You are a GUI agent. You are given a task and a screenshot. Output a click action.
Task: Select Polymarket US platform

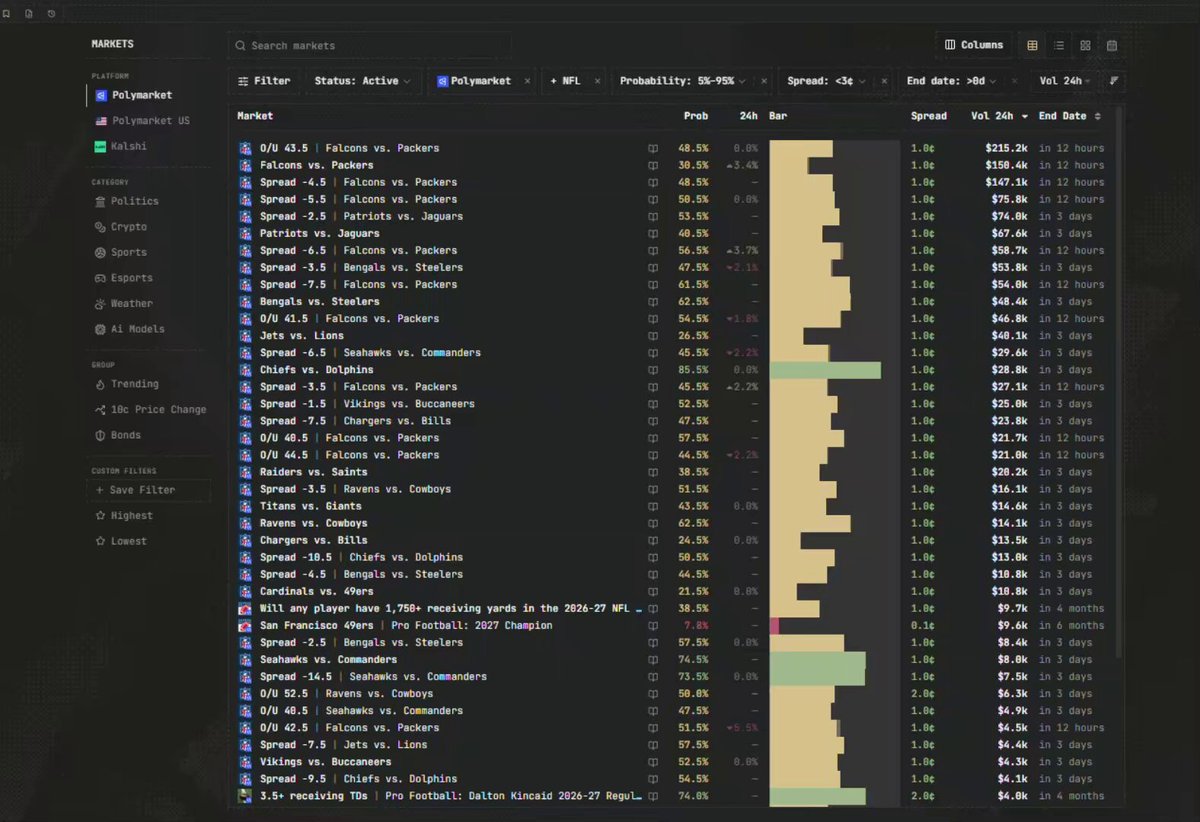tap(142, 121)
